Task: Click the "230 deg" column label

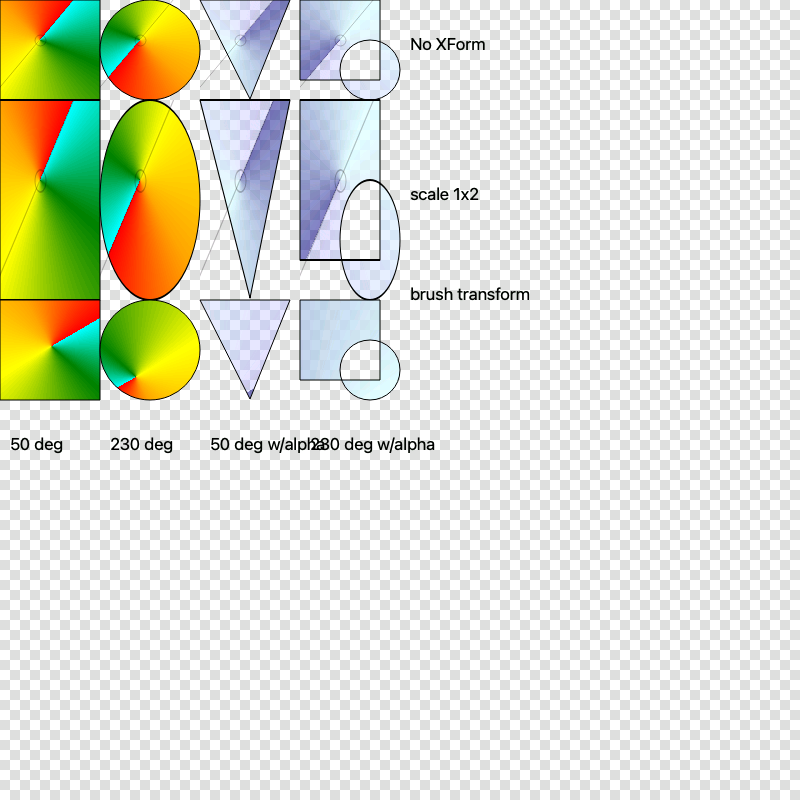Action: coord(141,444)
